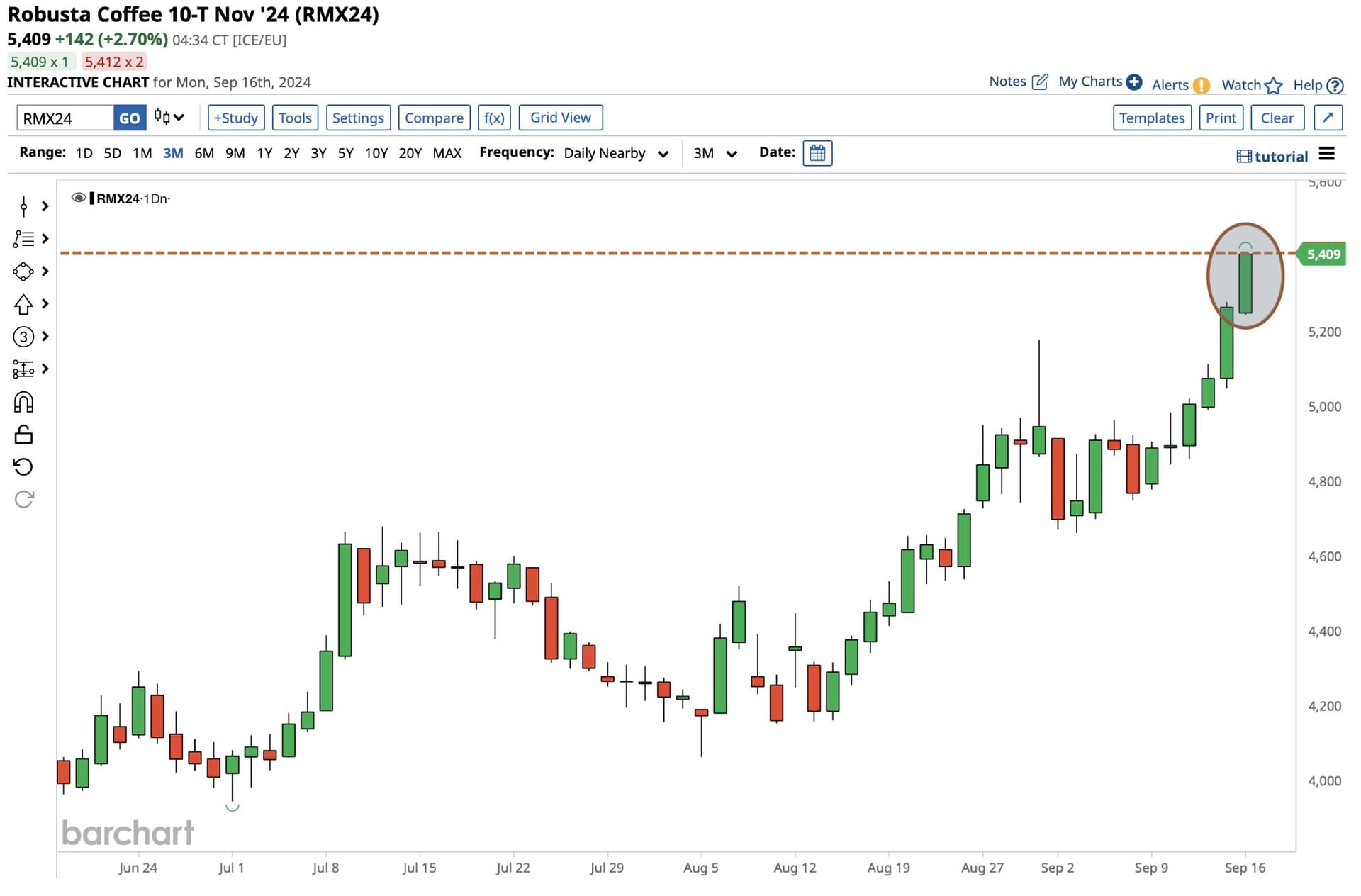Click the expand chart fullscreen icon

coord(1328,118)
